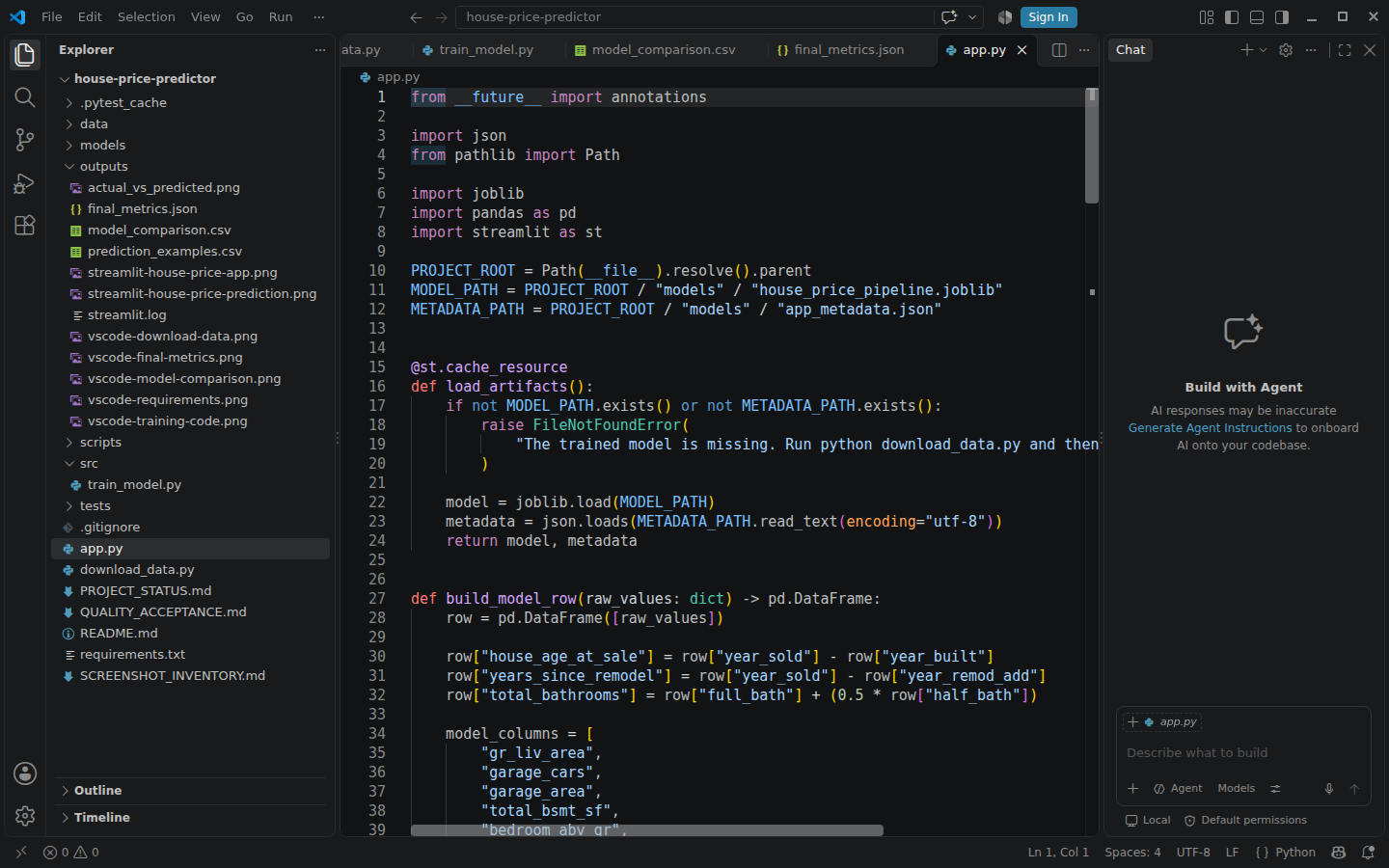Viewport: 1389px width, 868px height.
Task: Click Generate Agent Instructions link
Action: 1210,428
